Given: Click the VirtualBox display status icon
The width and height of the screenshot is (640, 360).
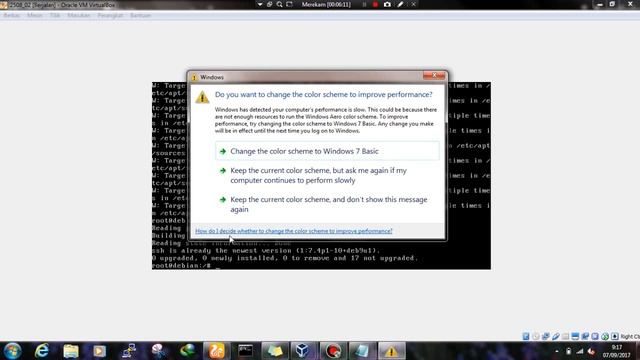Looking at the screenshot, I should [575, 336].
